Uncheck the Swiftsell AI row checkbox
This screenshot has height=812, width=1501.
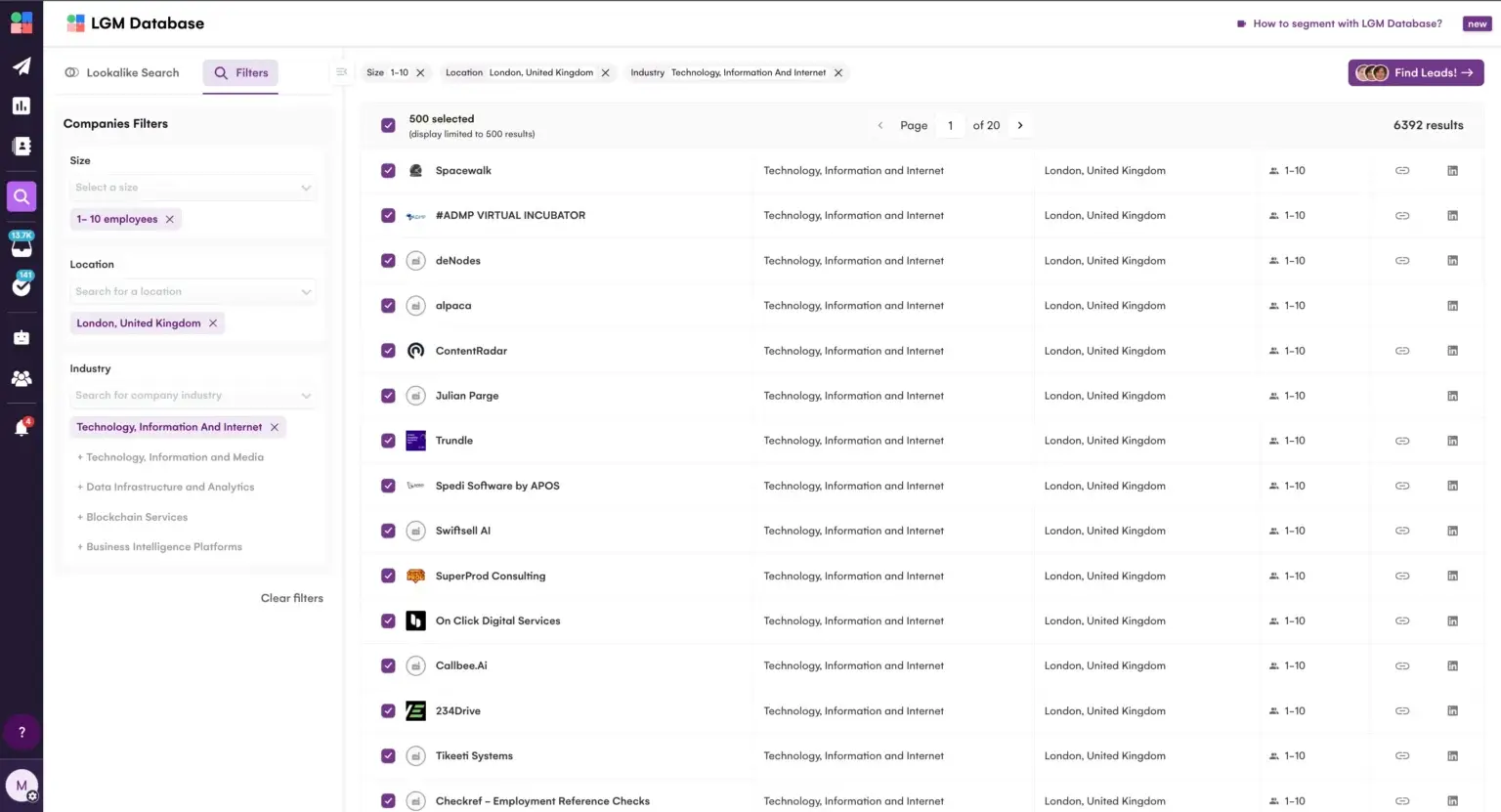(x=388, y=531)
